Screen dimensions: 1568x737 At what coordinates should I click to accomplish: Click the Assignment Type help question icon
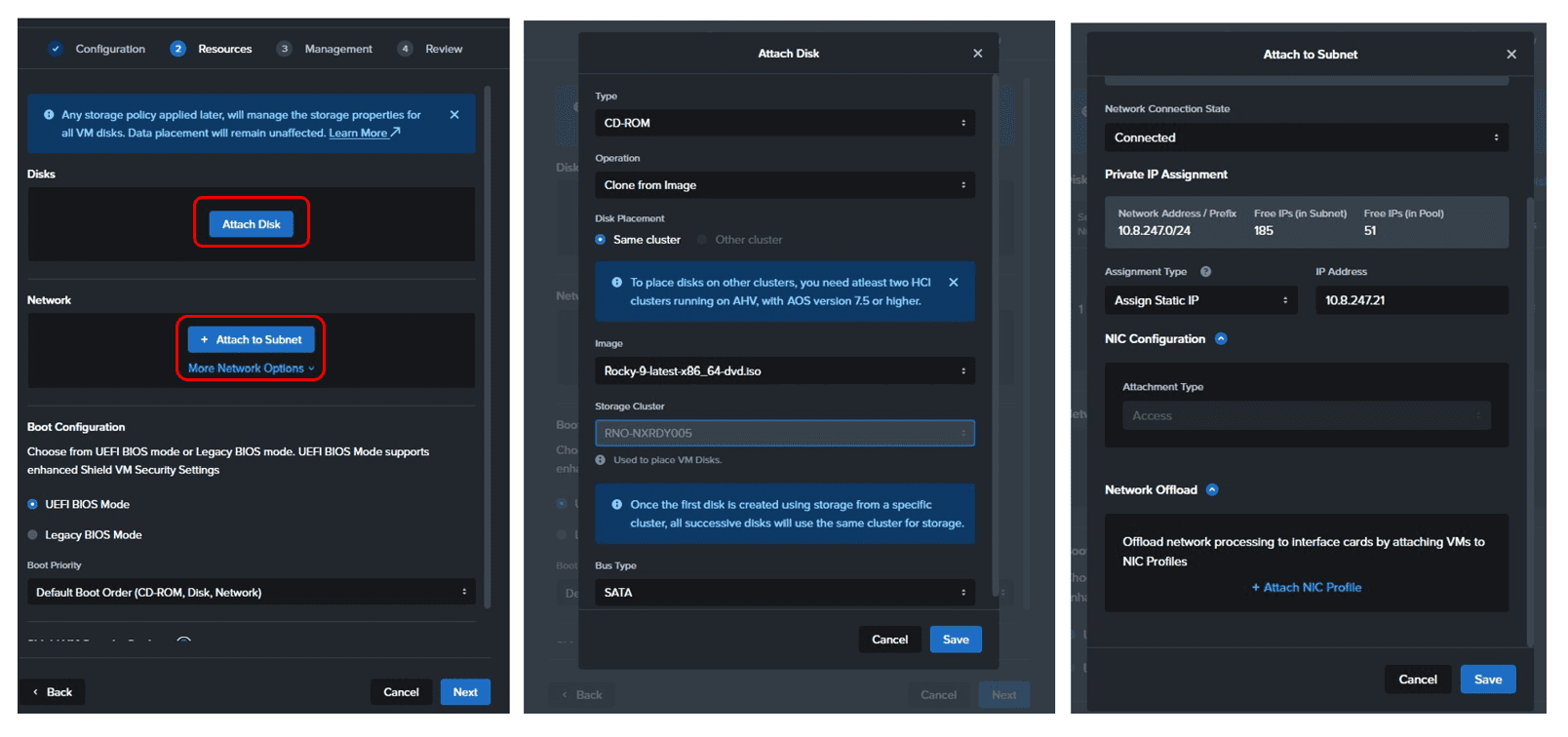[x=1206, y=272]
